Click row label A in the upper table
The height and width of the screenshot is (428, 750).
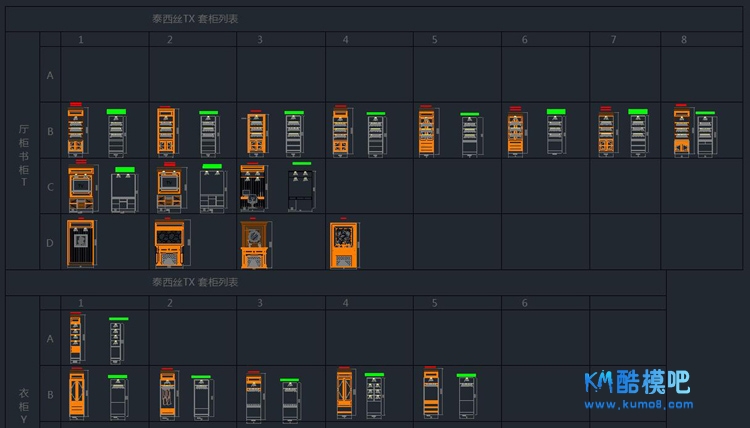pyautogui.click(x=49, y=75)
